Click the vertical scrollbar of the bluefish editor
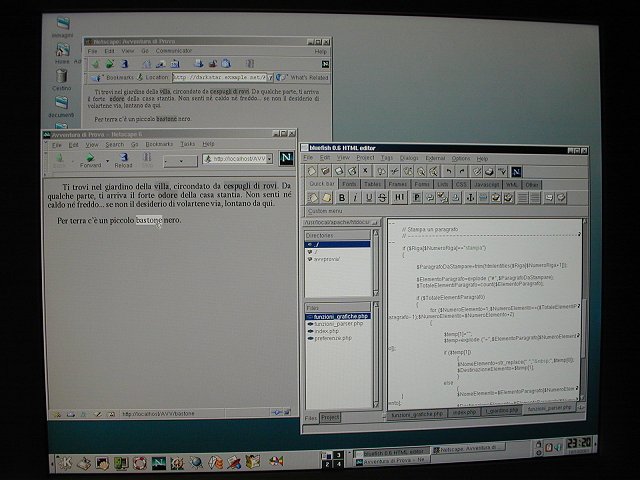Image resolution: width=640 pixels, height=480 pixels. (x=584, y=309)
